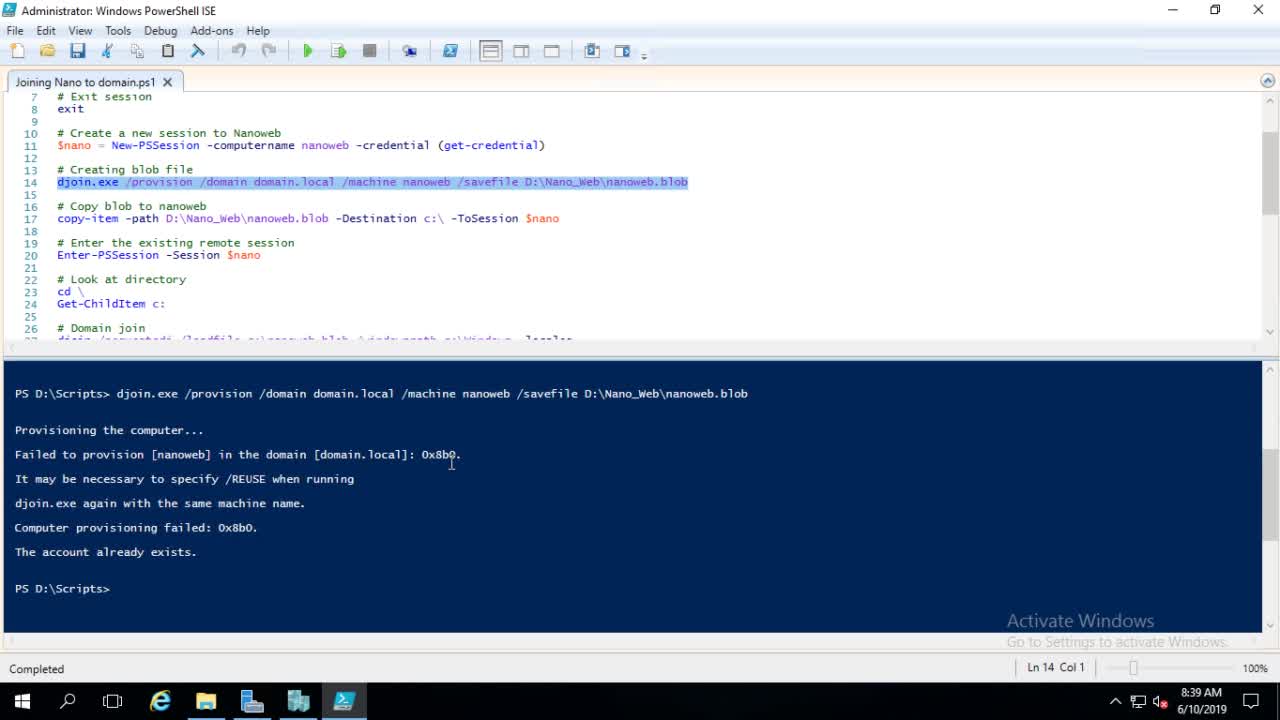Paste from clipboard icon in toolbar
Screen dimensions: 1280x720
(167, 51)
